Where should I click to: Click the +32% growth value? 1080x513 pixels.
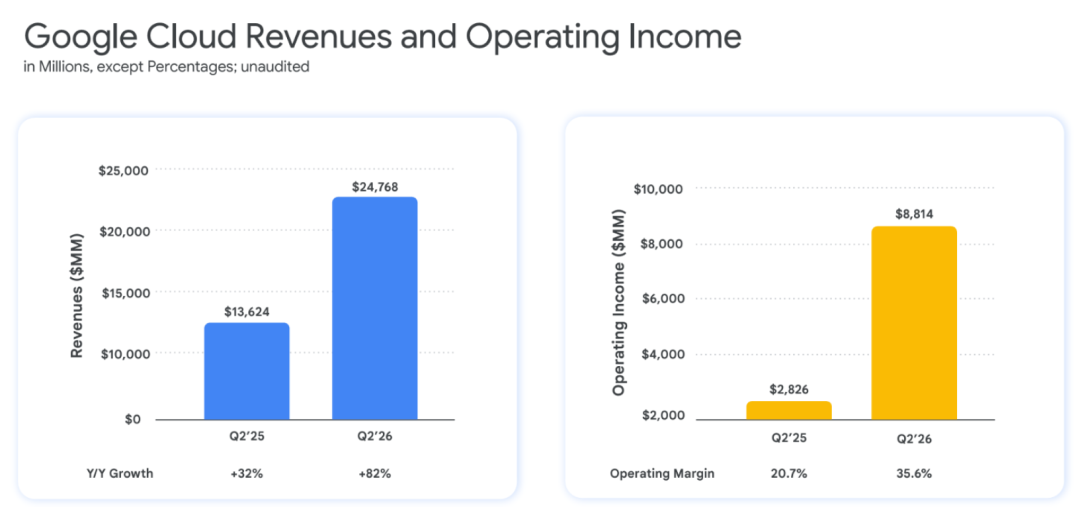pos(247,474)
